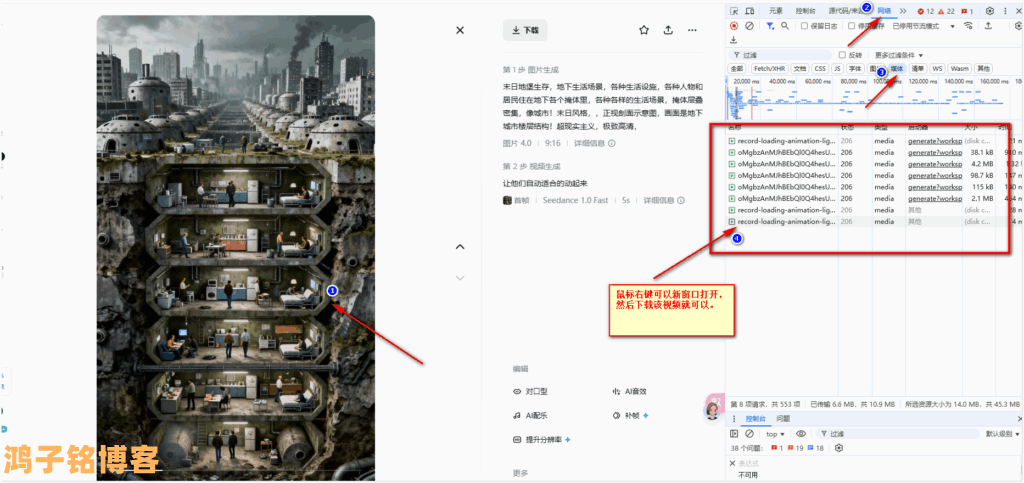Open the 默认级别 log level dropdown
This screenshot has height=483, width=1024.
pos(1002,434)
